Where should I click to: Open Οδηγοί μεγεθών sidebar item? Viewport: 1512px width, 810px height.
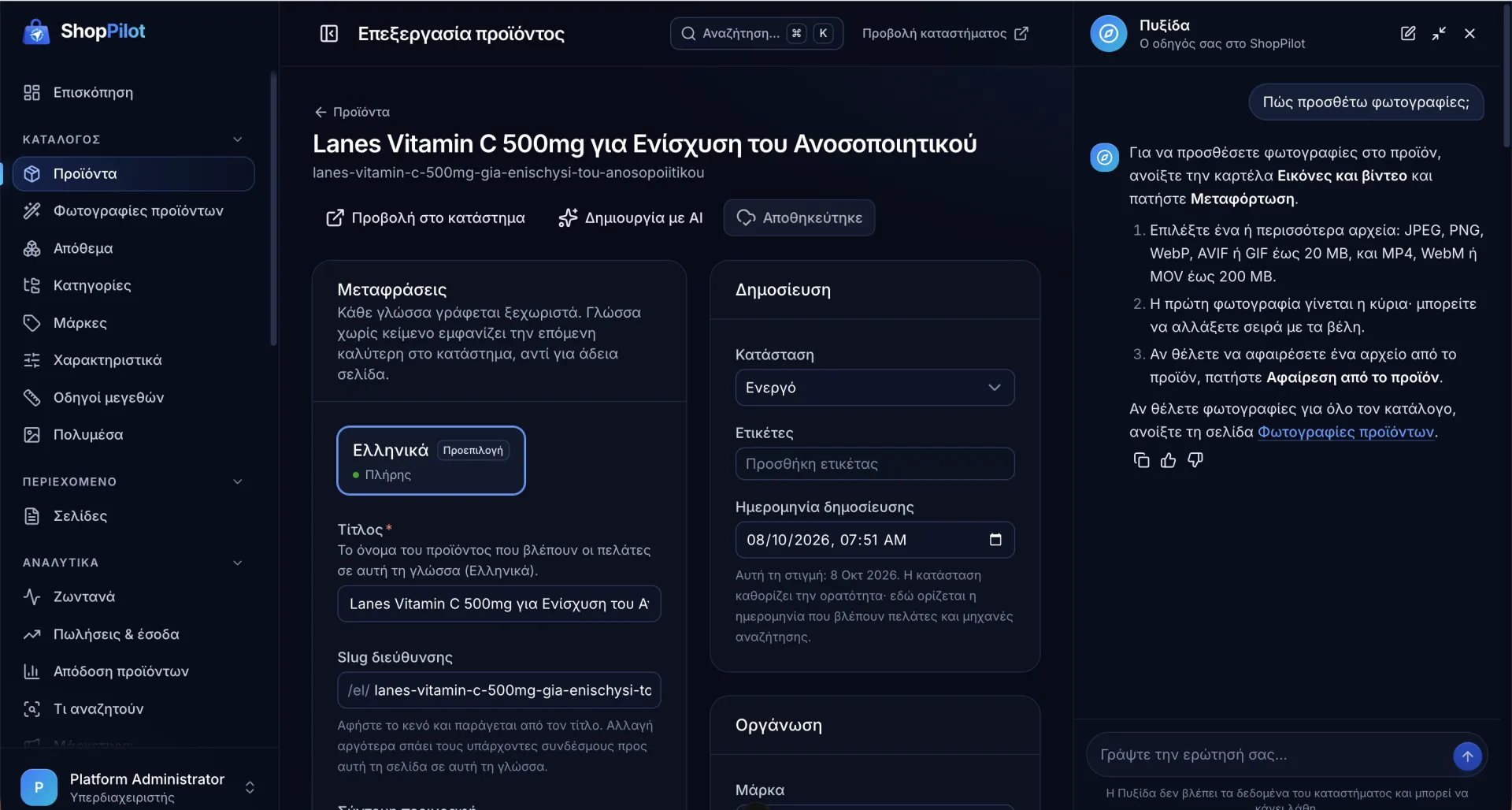[134, 397]
